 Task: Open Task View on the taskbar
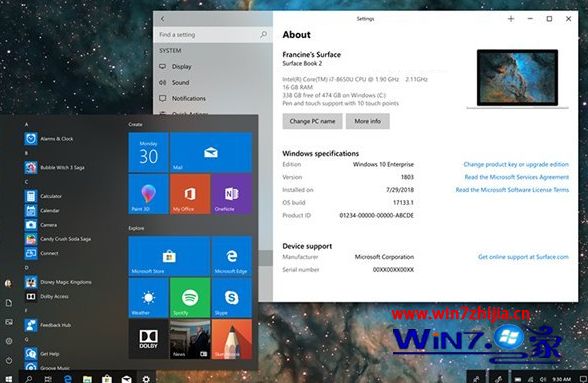(48, 379)
